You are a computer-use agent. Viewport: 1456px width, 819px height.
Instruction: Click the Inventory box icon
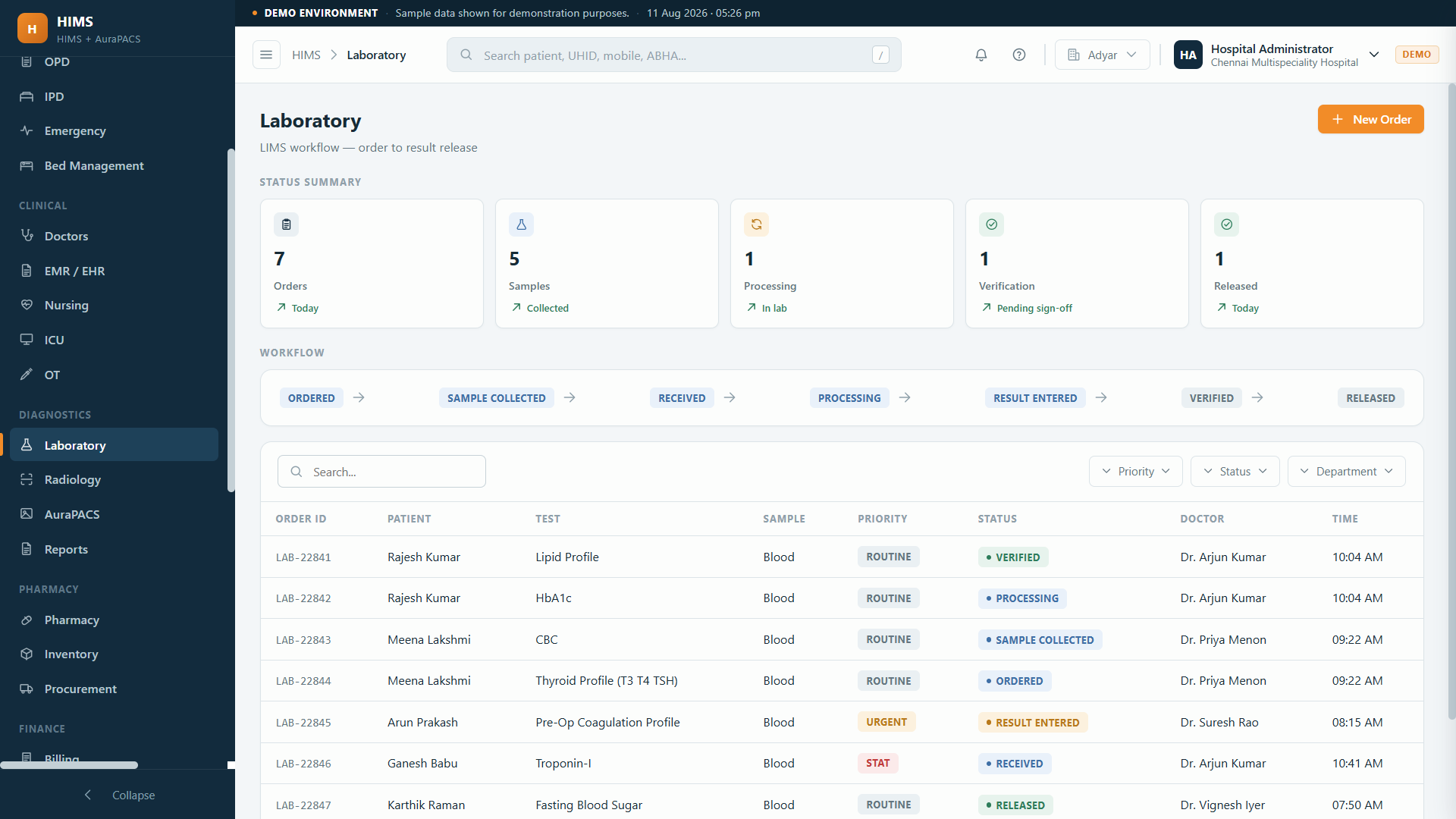point(27,654)
